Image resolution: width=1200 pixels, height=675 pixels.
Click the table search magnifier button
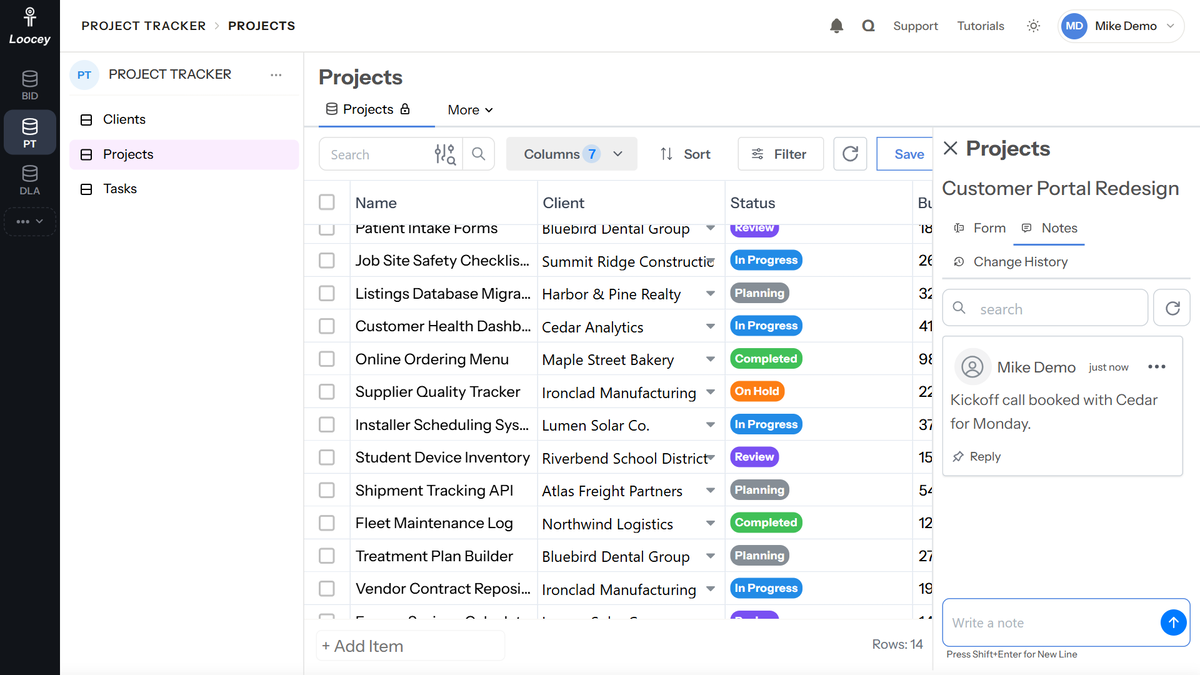478,154
